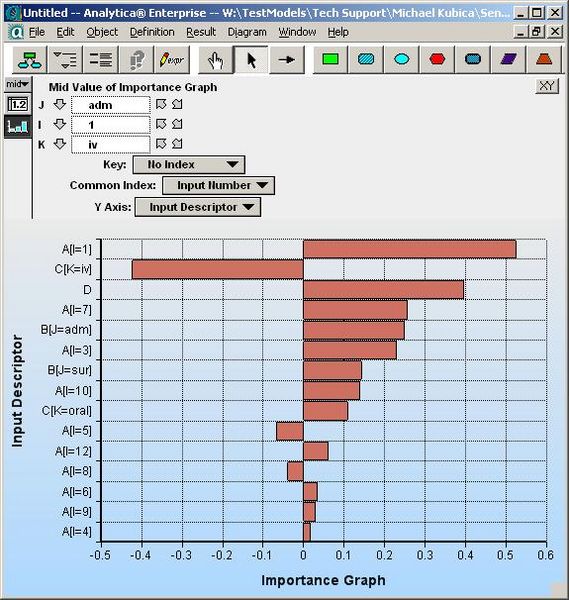Restore the inner document window
Screen dimensions: 569x600
536,32
